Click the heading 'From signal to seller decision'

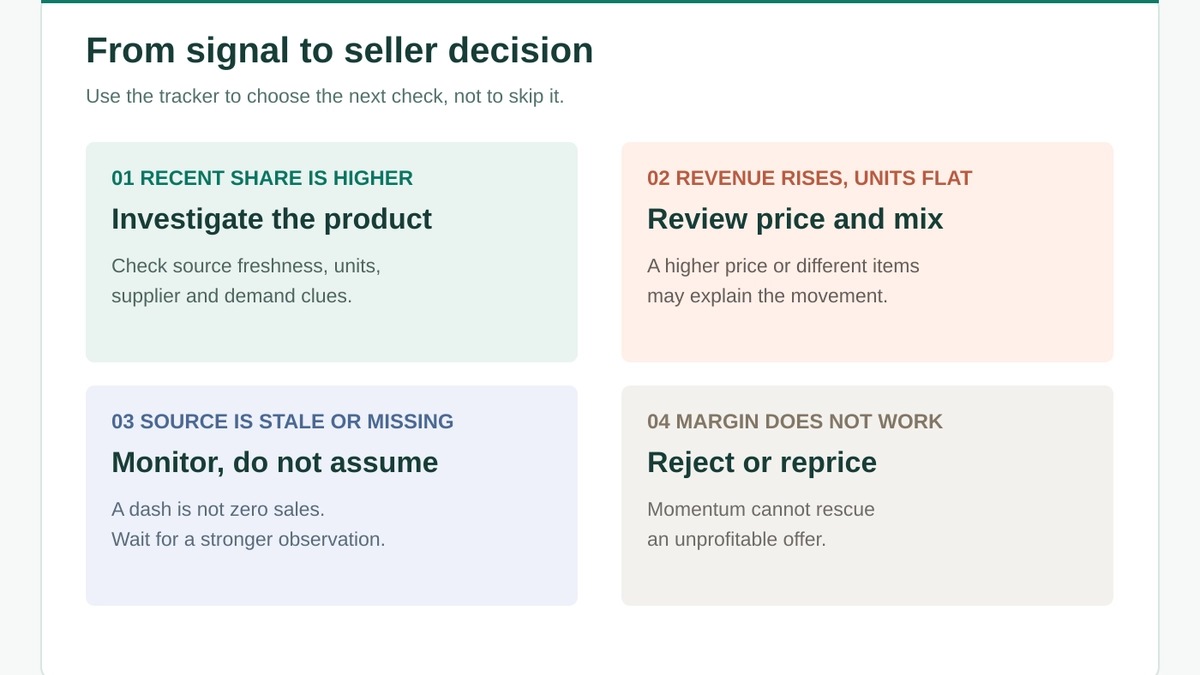click(339, 50)
